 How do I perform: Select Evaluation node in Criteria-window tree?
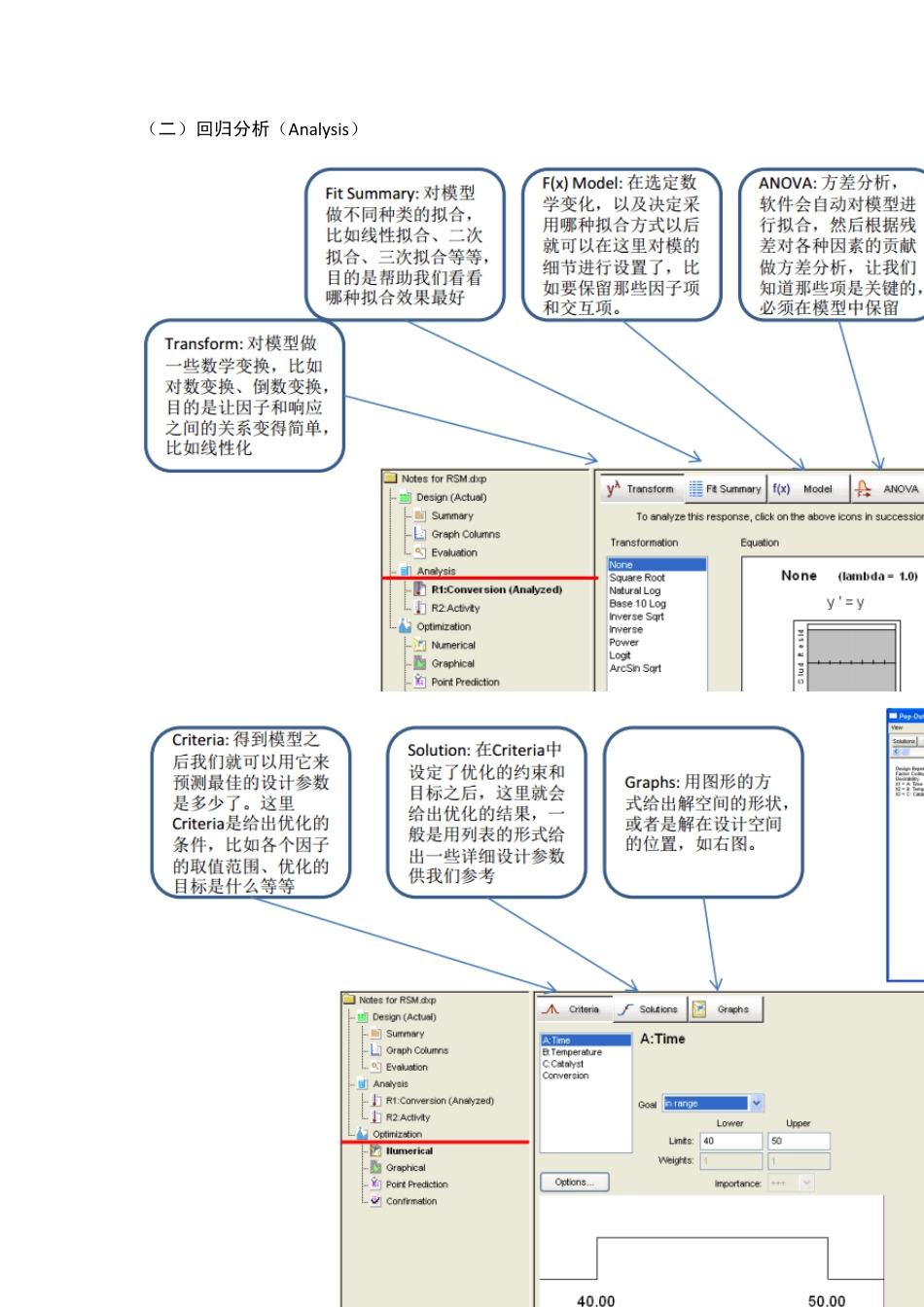407,1067
